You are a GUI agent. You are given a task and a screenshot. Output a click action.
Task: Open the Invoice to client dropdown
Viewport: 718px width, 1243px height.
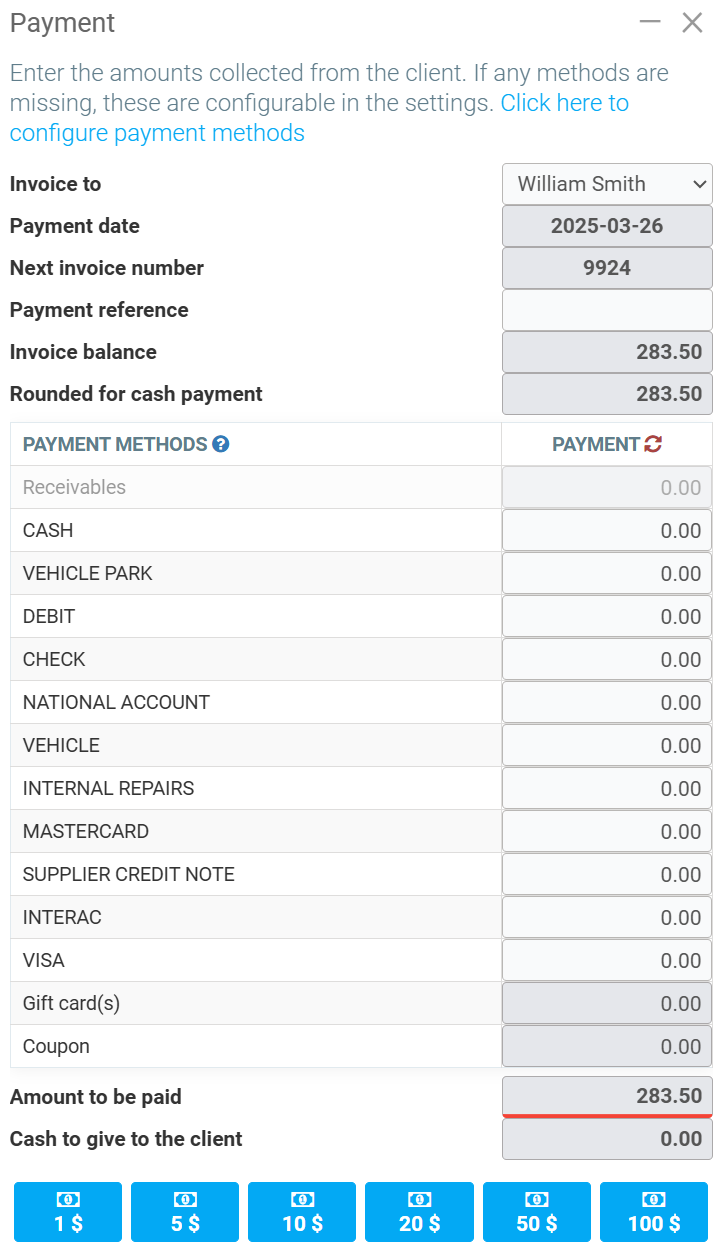[607, 184]
